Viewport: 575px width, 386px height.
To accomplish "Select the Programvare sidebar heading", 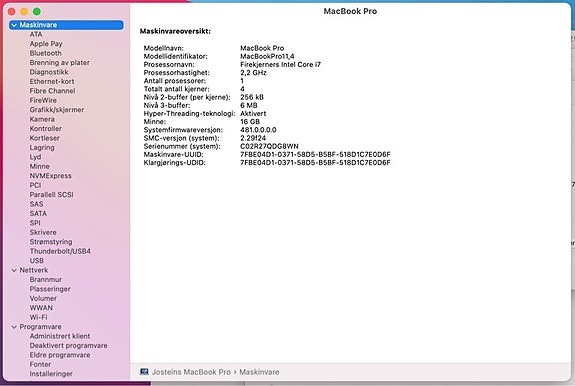I will click(x=40, y=327).
